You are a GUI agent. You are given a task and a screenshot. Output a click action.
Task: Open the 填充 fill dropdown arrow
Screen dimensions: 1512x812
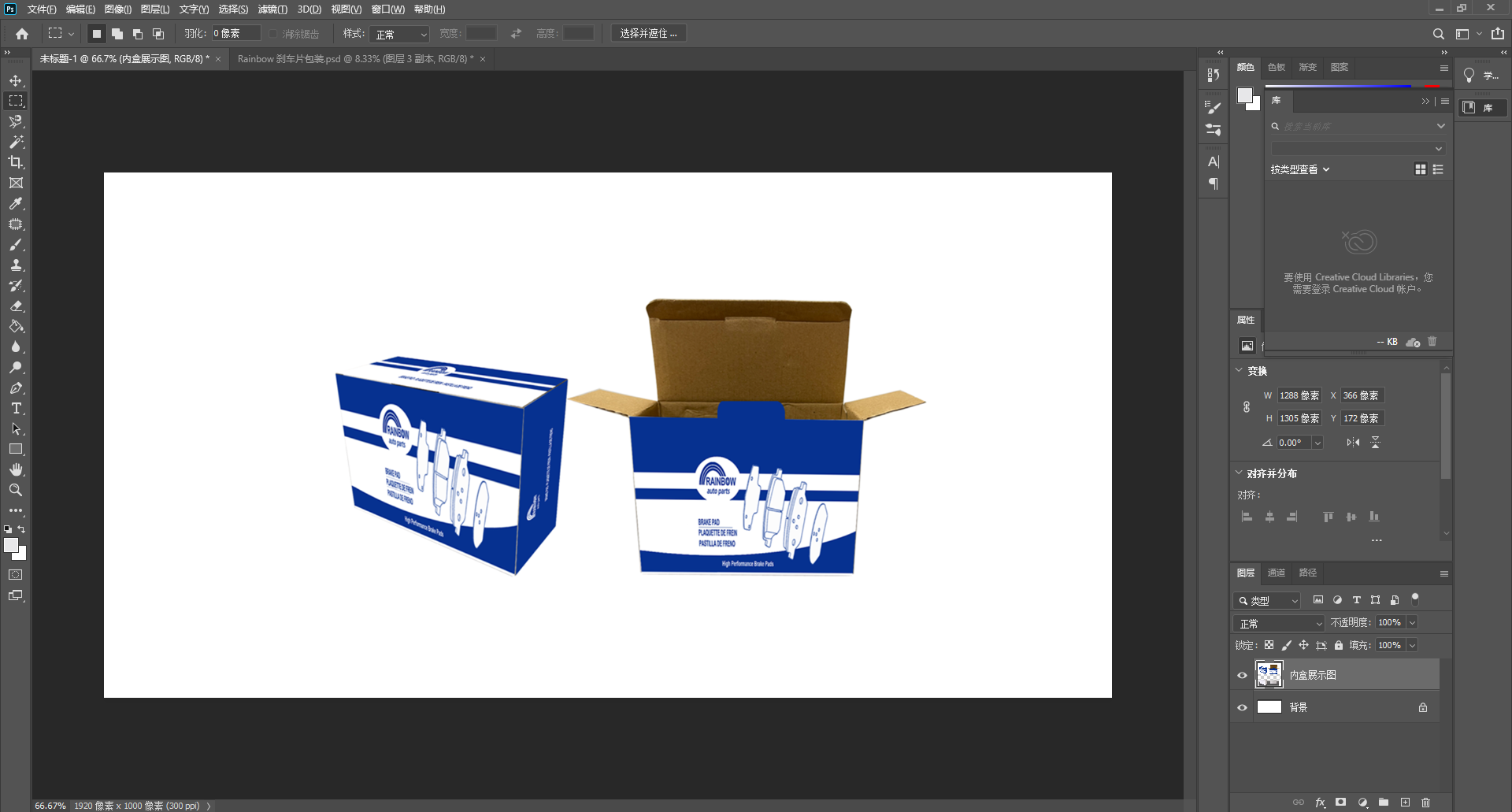pos(1412,645)
